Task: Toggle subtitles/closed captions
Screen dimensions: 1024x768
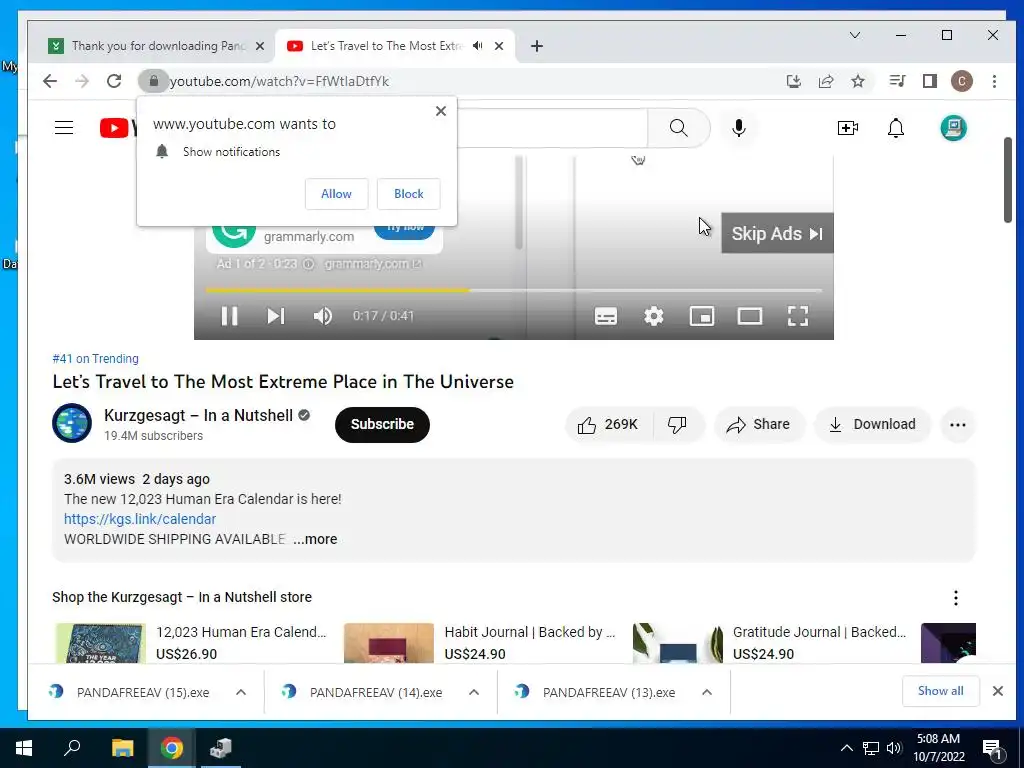Action: tap(606, 316)
